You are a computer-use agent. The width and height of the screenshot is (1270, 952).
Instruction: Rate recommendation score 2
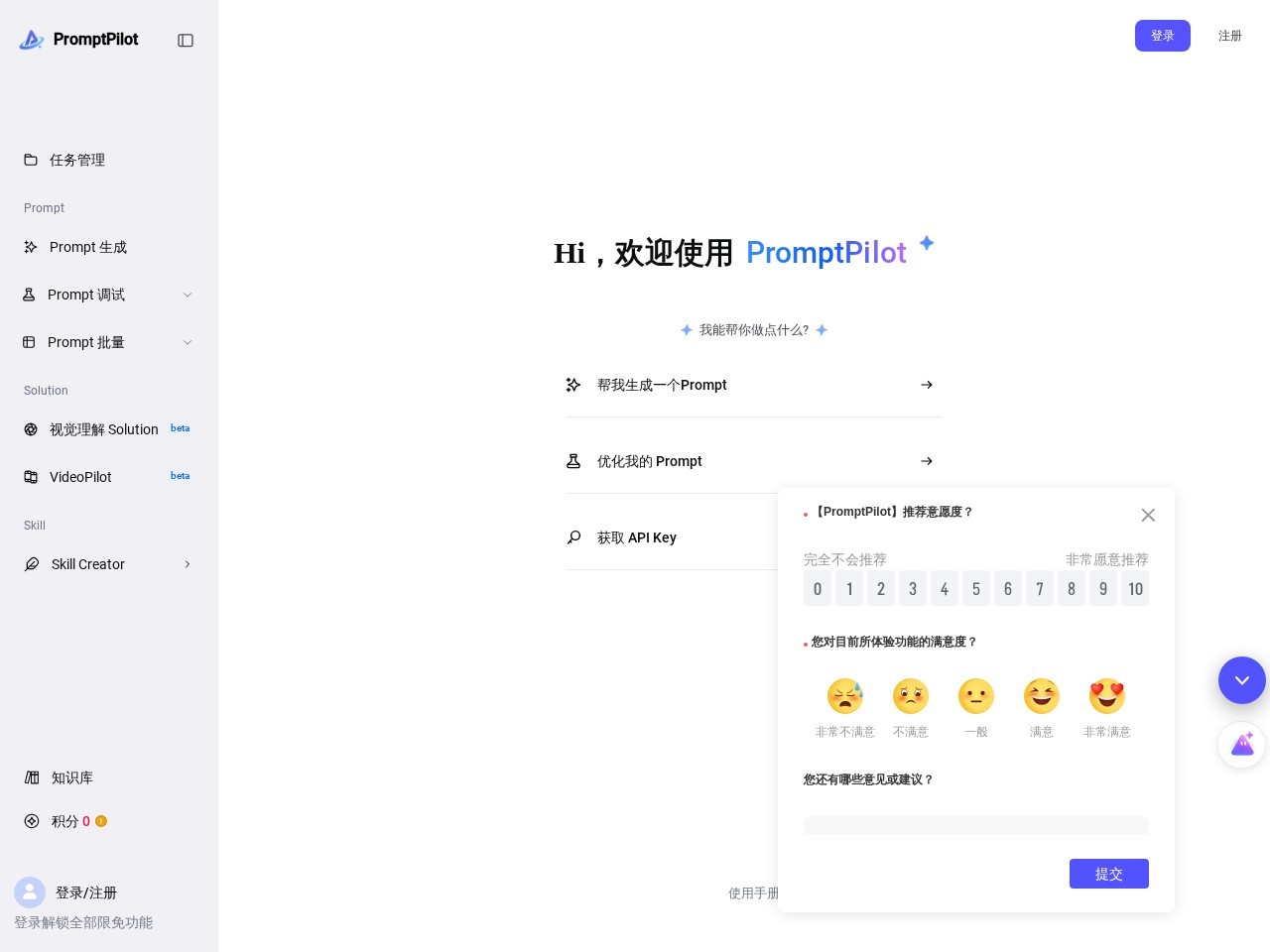[881, 589]
